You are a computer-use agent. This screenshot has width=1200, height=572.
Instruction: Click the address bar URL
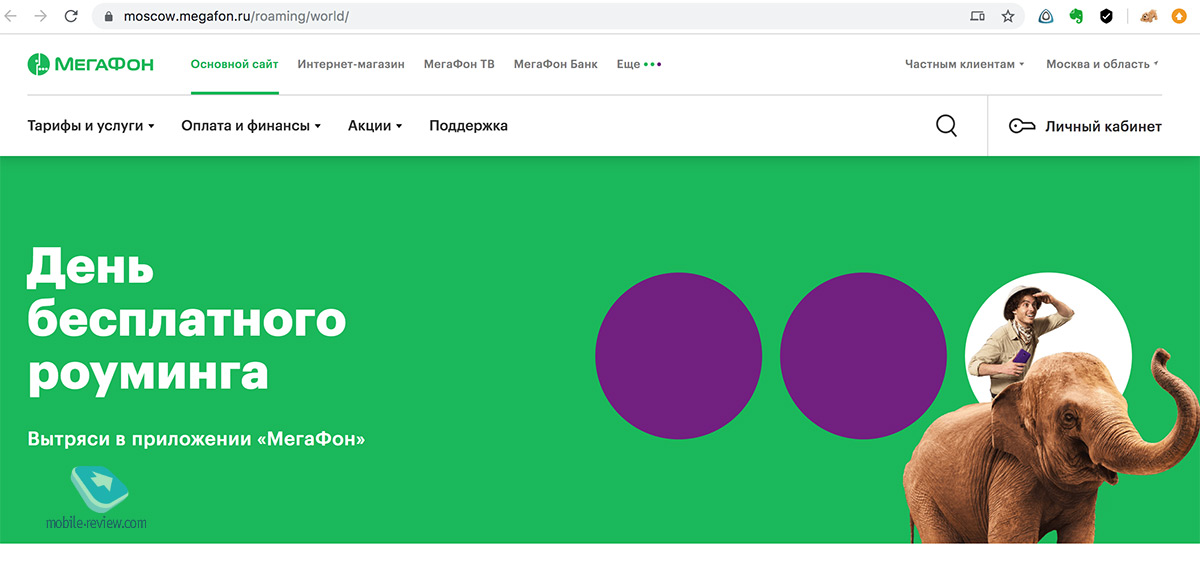click(235, 17)
